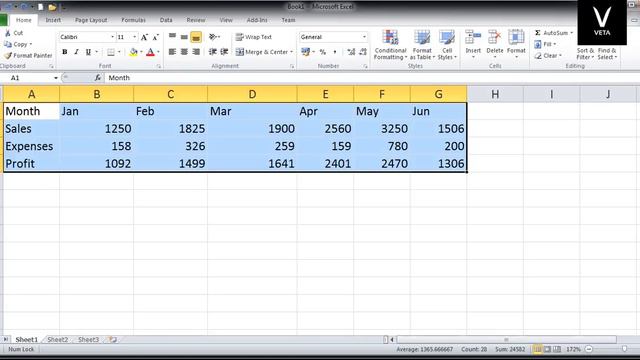
Task: Click the red Font Color letter A
Action: 150,52
